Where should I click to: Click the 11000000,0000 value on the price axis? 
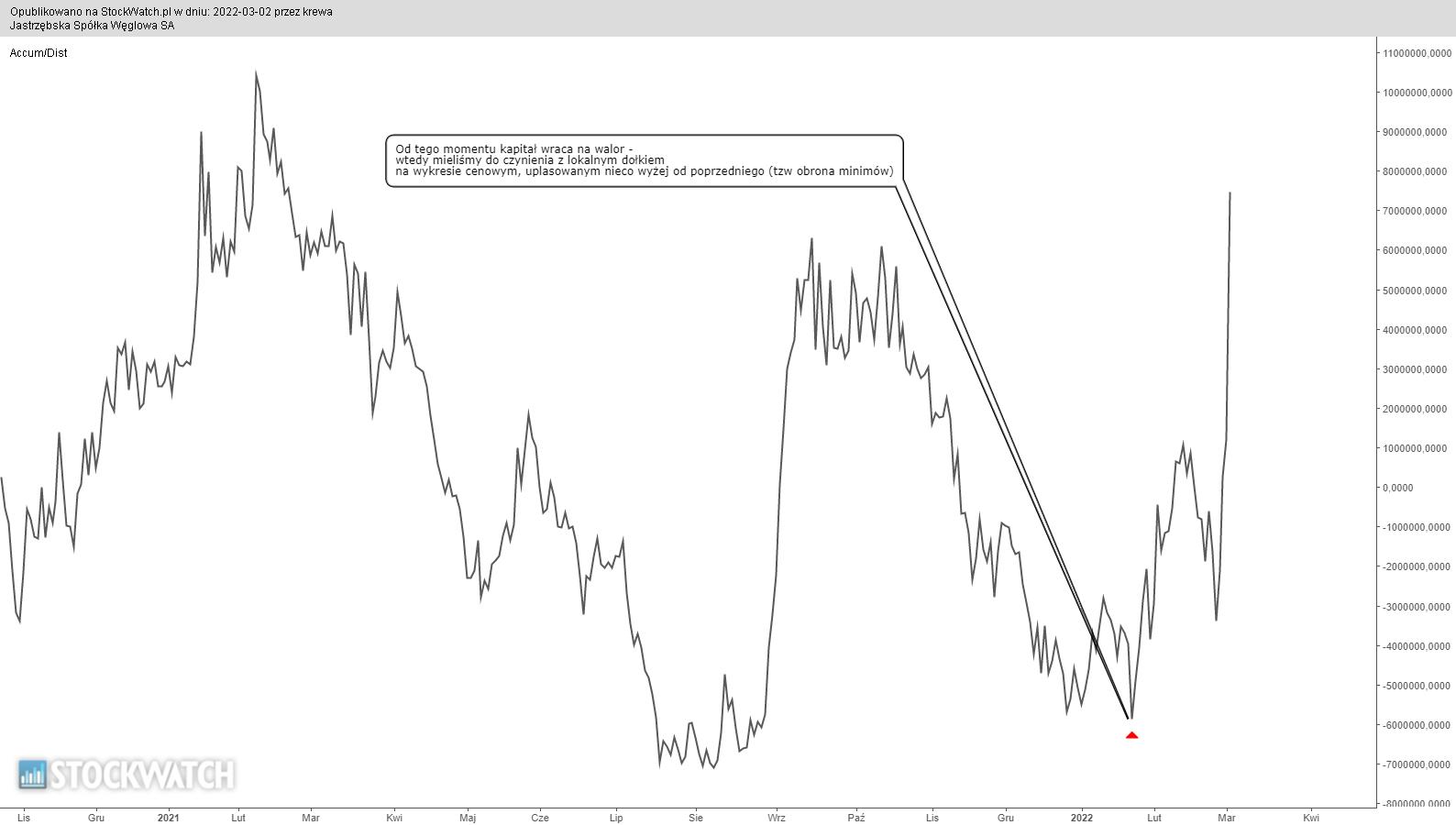click(1417, 53)
